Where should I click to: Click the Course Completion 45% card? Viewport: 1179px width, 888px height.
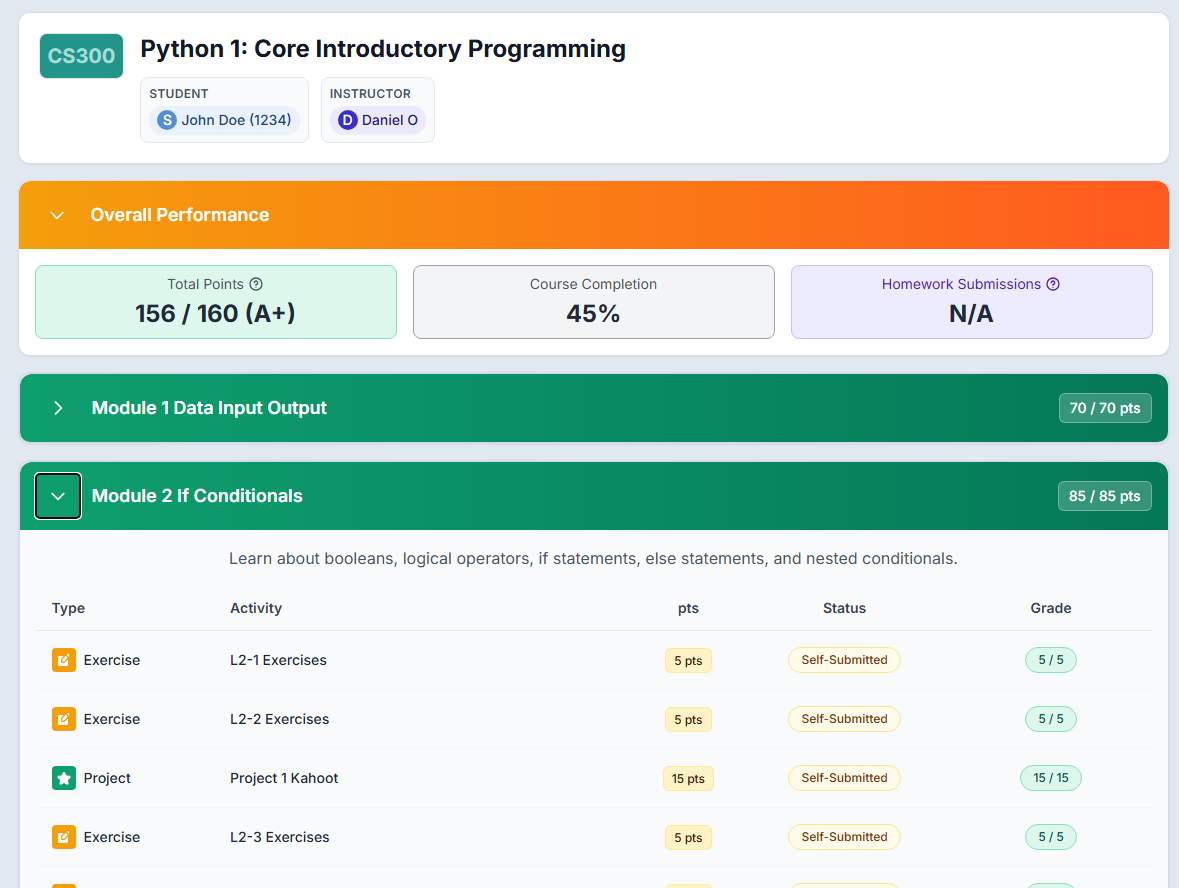593,302
